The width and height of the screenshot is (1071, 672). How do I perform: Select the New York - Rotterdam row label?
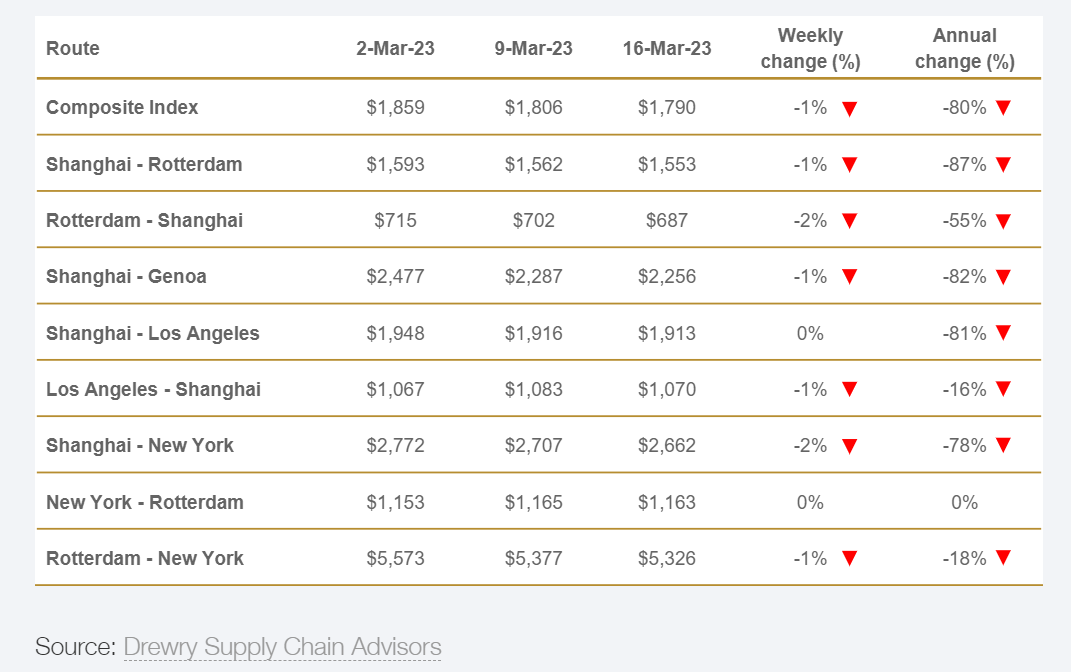pyautogui.click(x=145, y=502)
